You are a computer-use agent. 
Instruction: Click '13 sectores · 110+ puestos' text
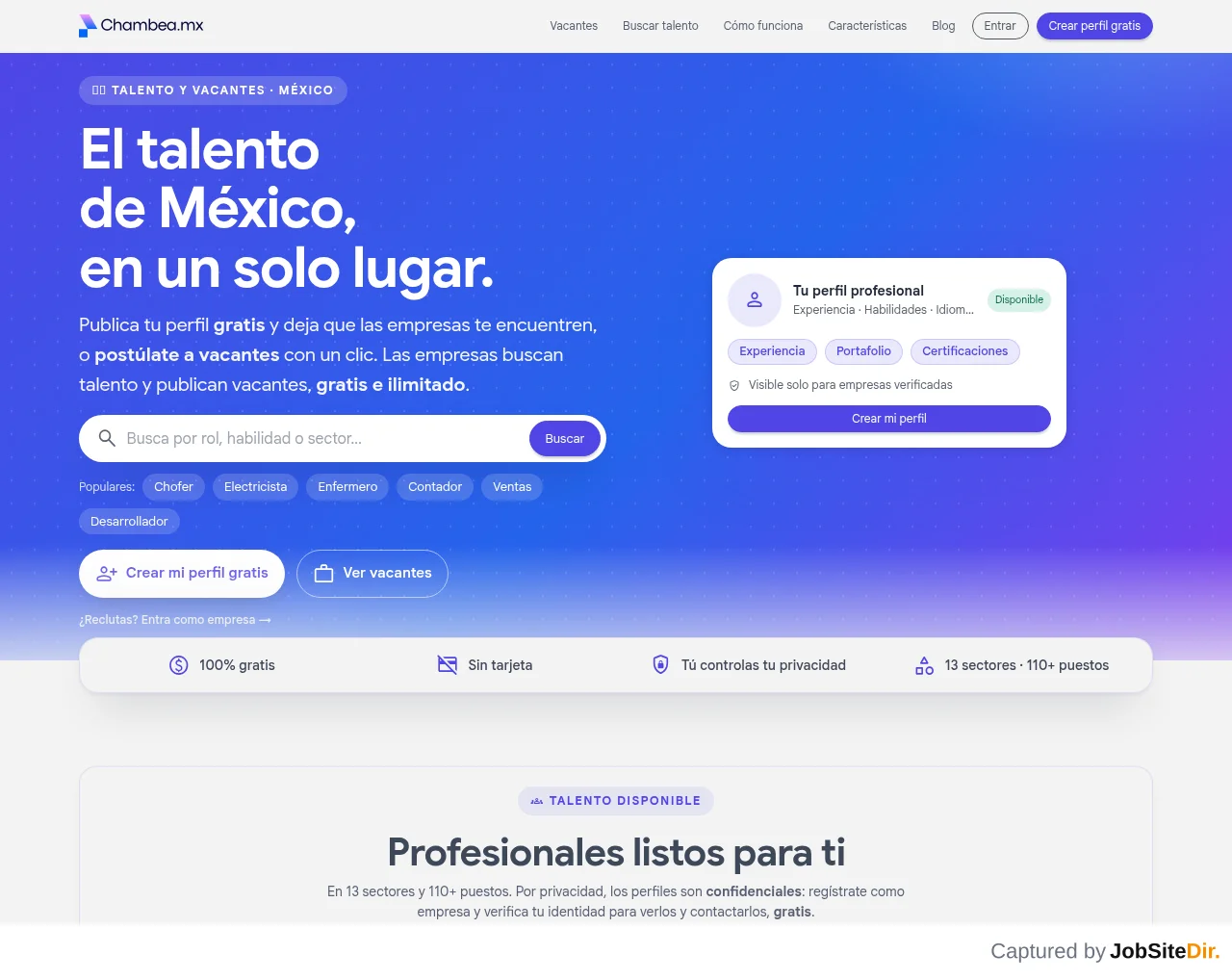click(1027, 665)
